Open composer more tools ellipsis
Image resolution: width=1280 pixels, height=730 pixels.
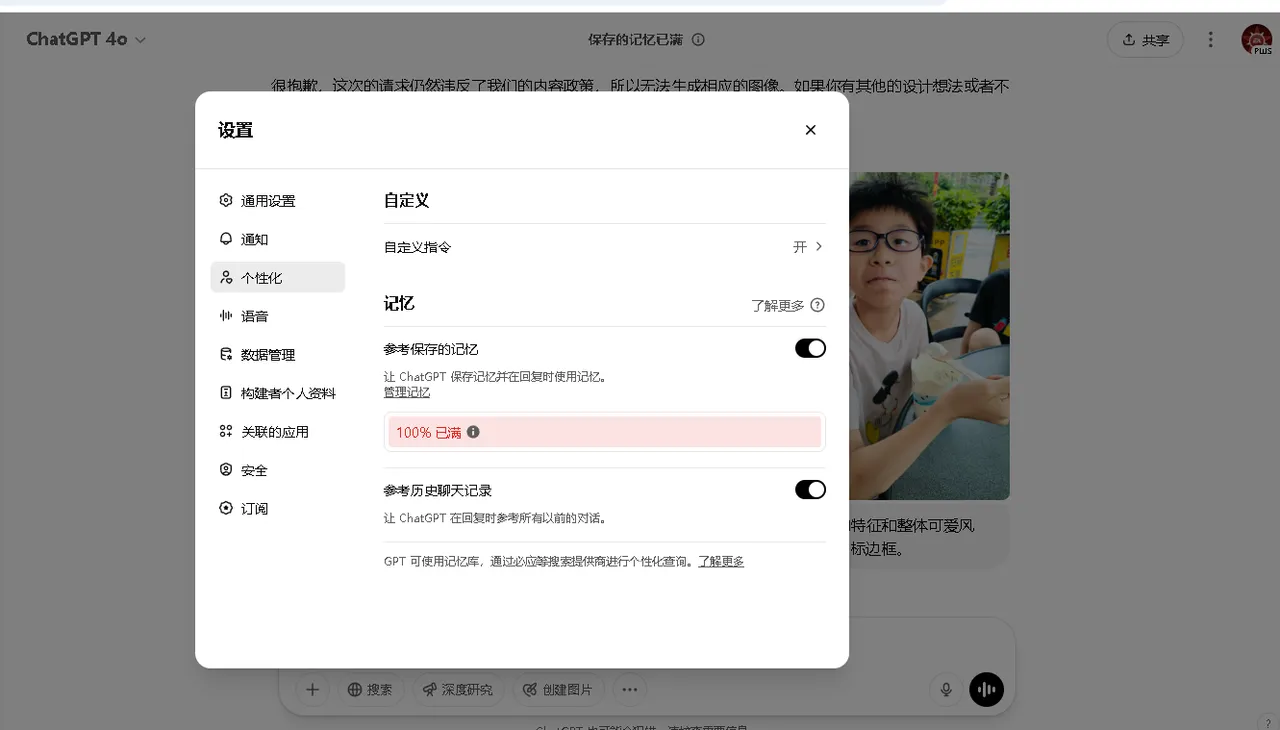(x=629, y=689)
